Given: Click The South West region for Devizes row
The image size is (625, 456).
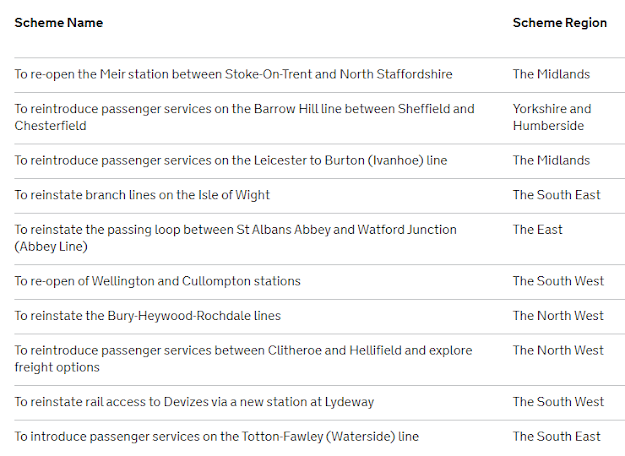Looking at the screenshot, I should pos(558,402).
